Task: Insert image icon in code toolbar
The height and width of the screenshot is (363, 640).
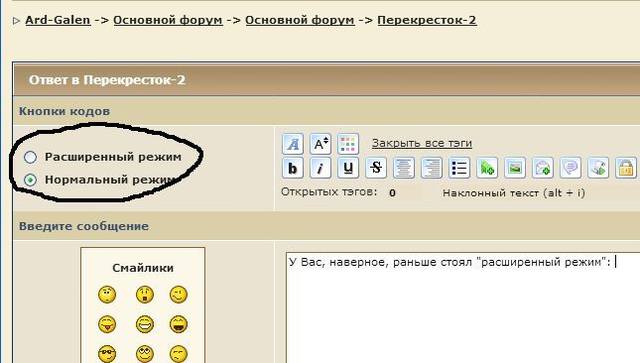Action: pyautogui.click(x=515, y=168)
